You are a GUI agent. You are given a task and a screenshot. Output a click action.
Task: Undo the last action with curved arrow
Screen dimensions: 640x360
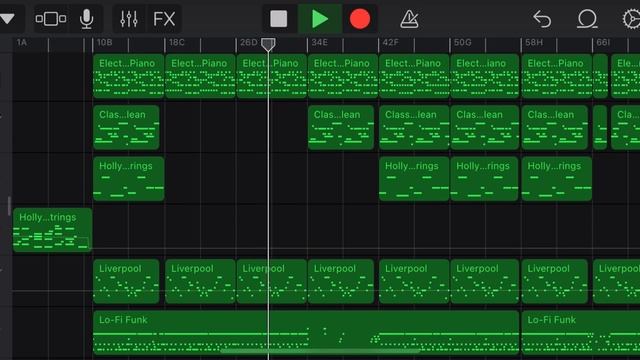(542, 19)
